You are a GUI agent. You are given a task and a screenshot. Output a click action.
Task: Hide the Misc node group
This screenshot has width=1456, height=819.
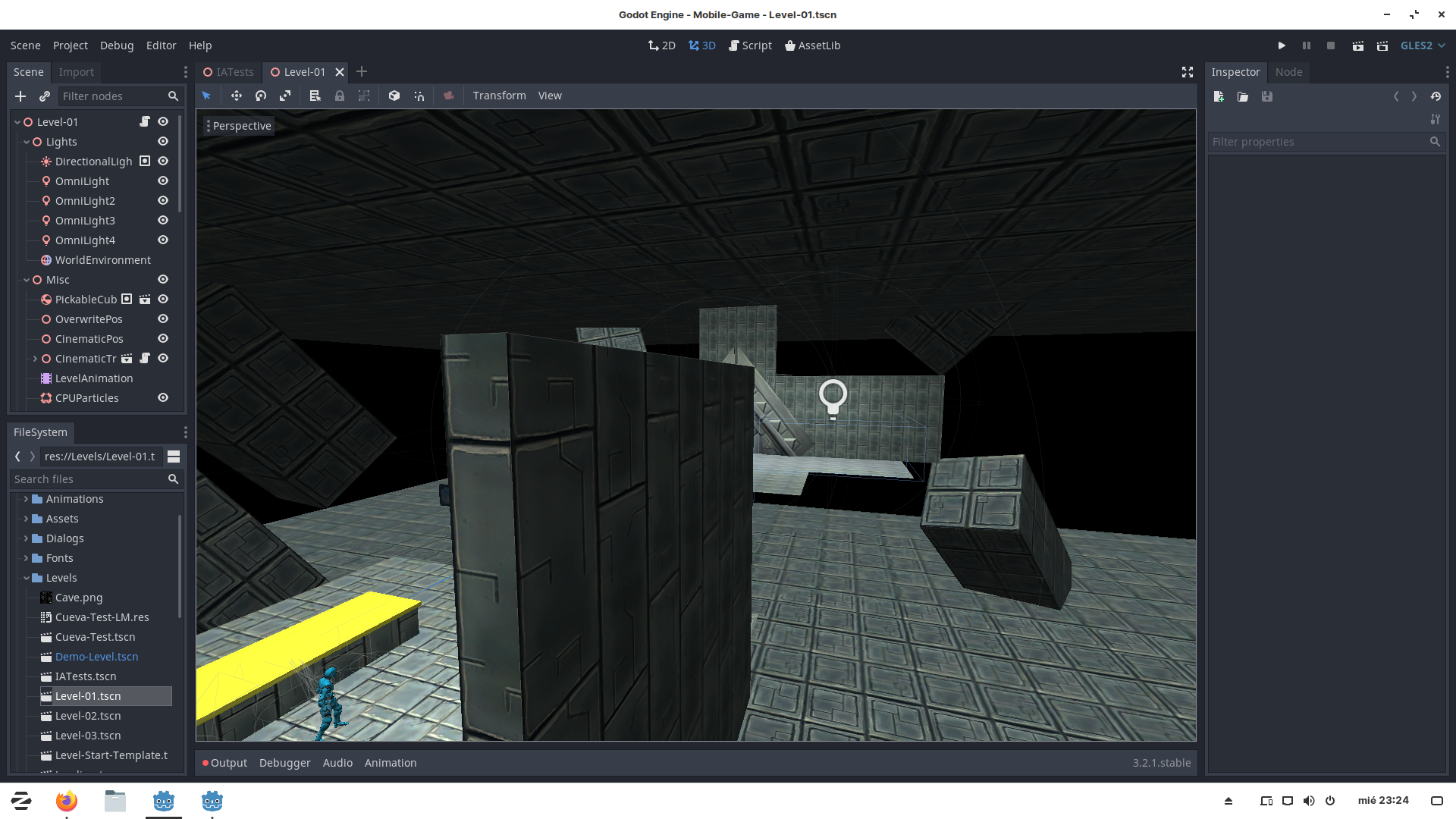pos(163,279)
